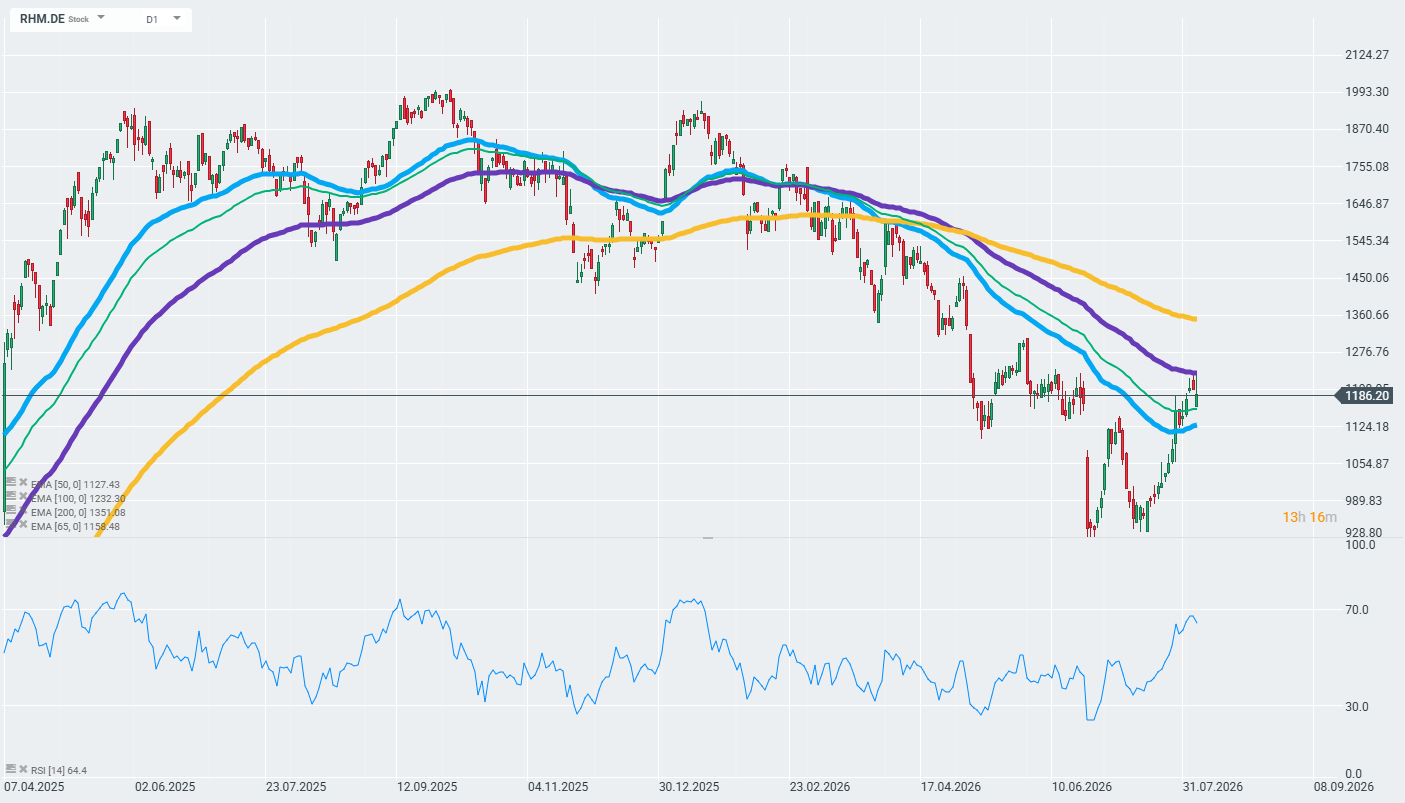This screenshot has height=803, width=1405.
Task: Click the RSI 100.0 scale label
Action: tap(1360, 545)
